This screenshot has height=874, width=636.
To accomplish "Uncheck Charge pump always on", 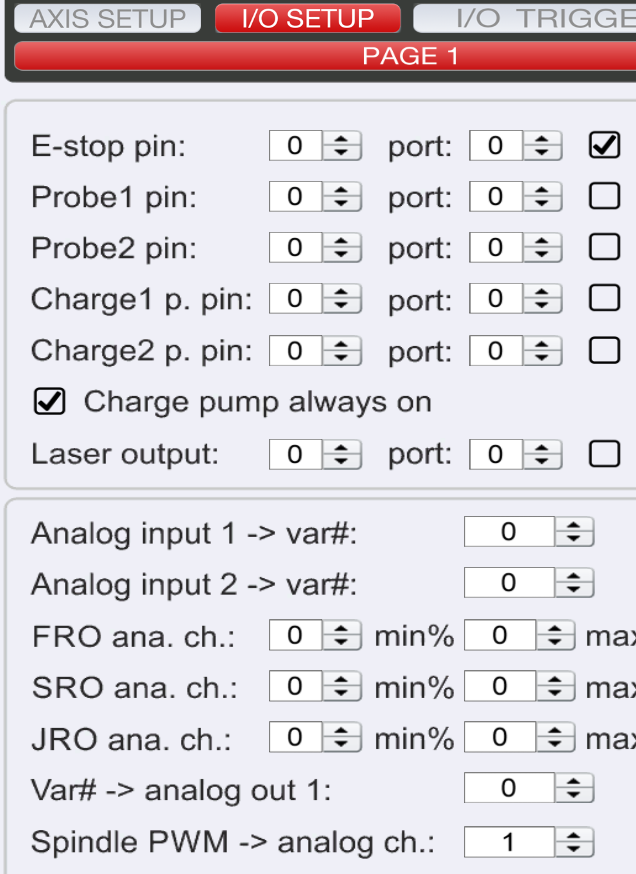I will pyautogui.click(x=47, y=401).
